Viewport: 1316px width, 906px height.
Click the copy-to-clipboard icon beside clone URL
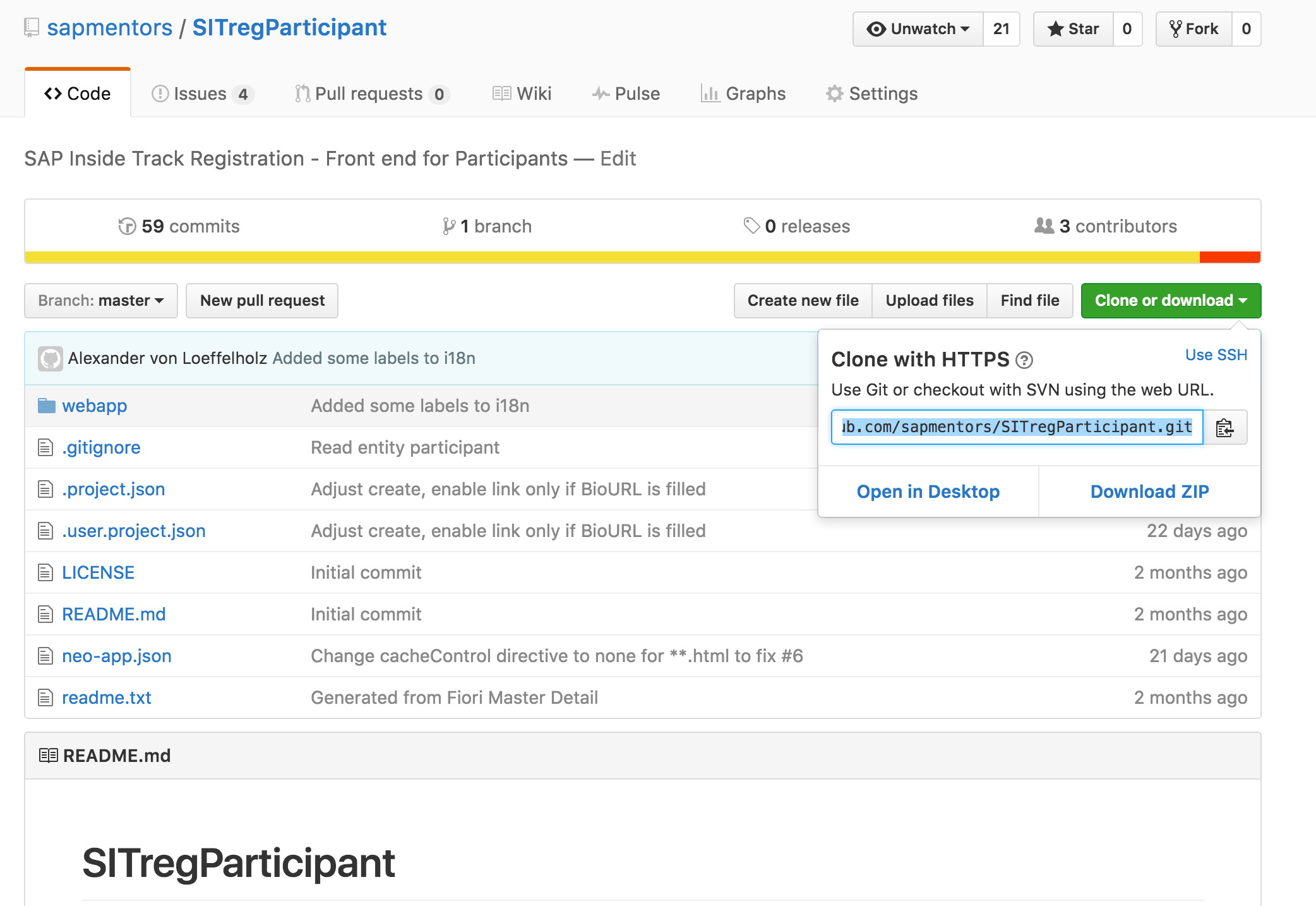tap(1225, 428)
